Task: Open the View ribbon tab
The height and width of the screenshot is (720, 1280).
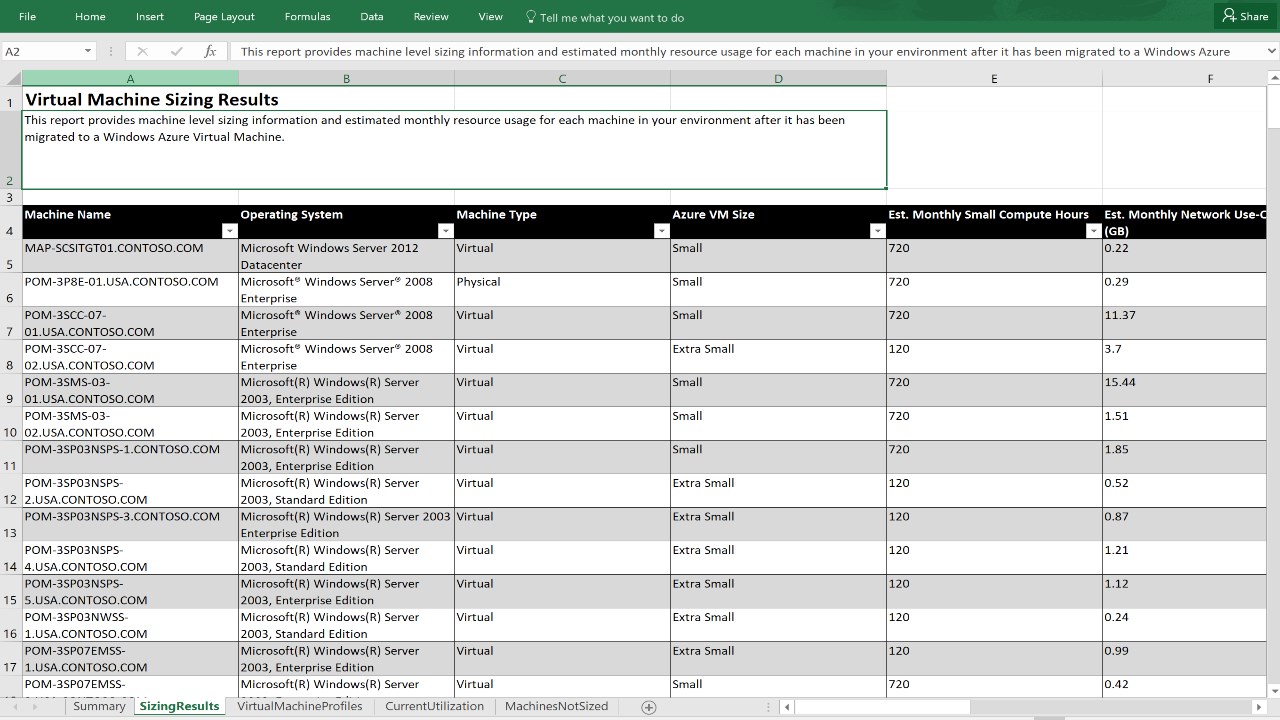Action: click(x=490, y=17)
